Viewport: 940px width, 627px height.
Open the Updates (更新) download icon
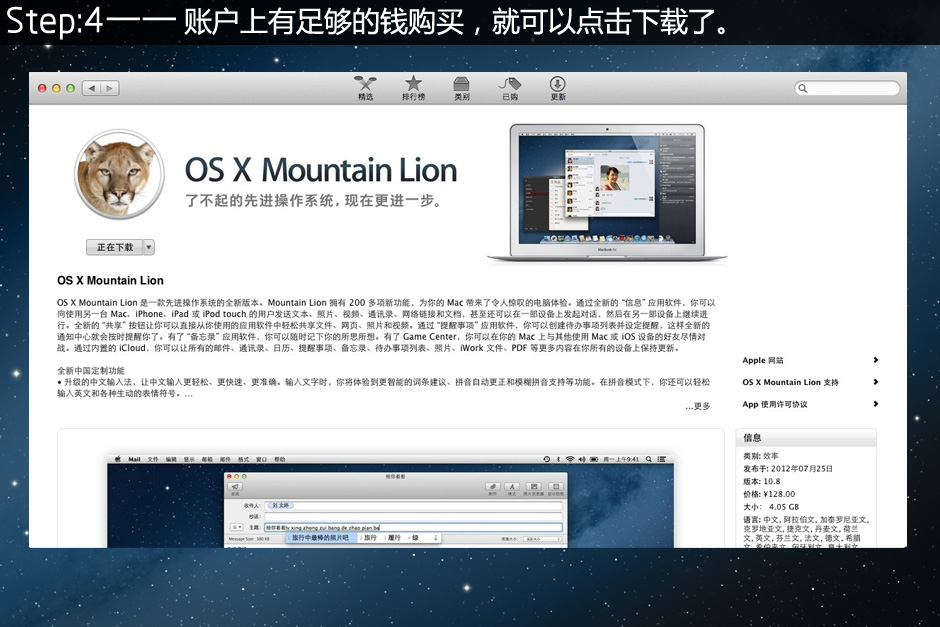558,88
